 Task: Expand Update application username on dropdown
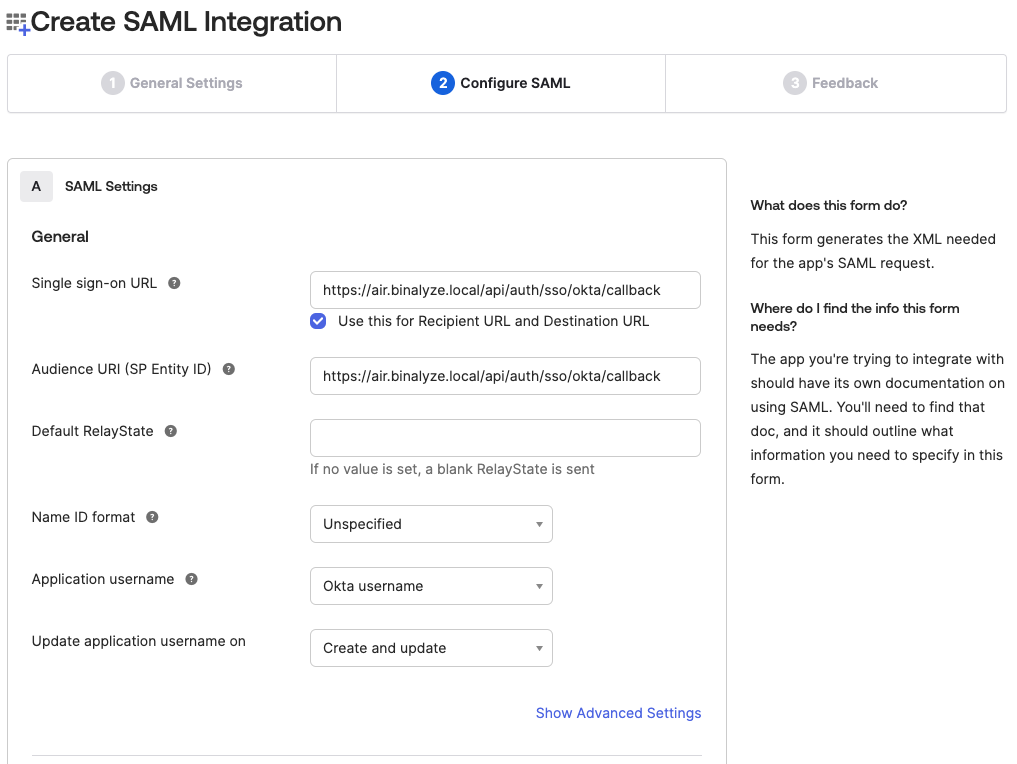point(431,648)
